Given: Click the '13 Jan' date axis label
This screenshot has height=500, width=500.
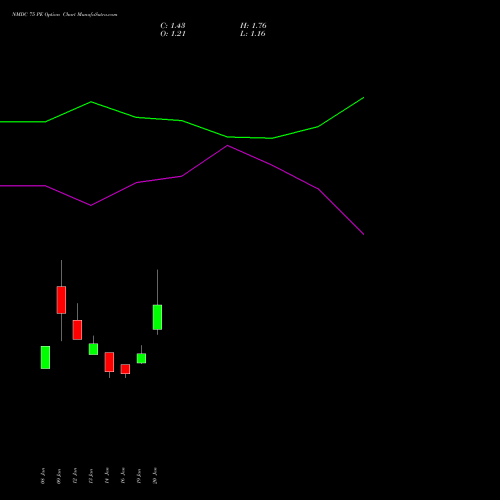Looking at the screenshot, I should (x=91, y=476).
